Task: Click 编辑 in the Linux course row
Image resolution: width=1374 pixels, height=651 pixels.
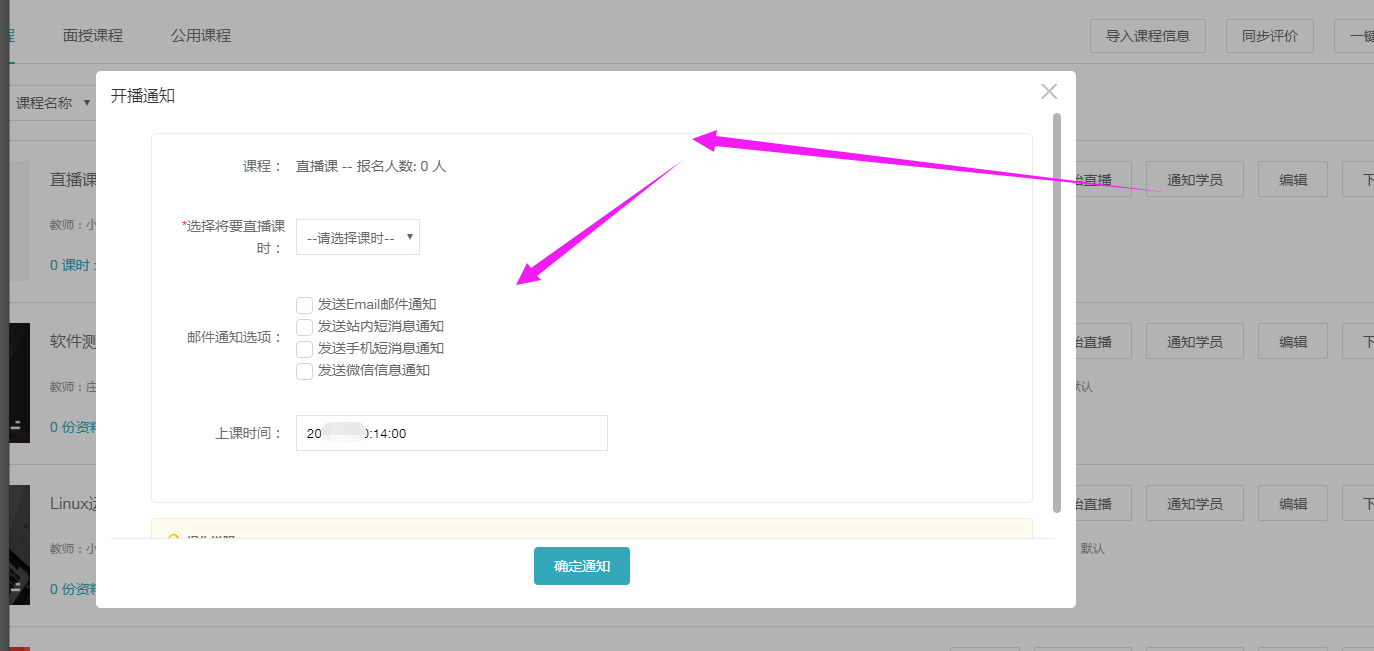Action: pyautogui.click(x=1292, y=504)
